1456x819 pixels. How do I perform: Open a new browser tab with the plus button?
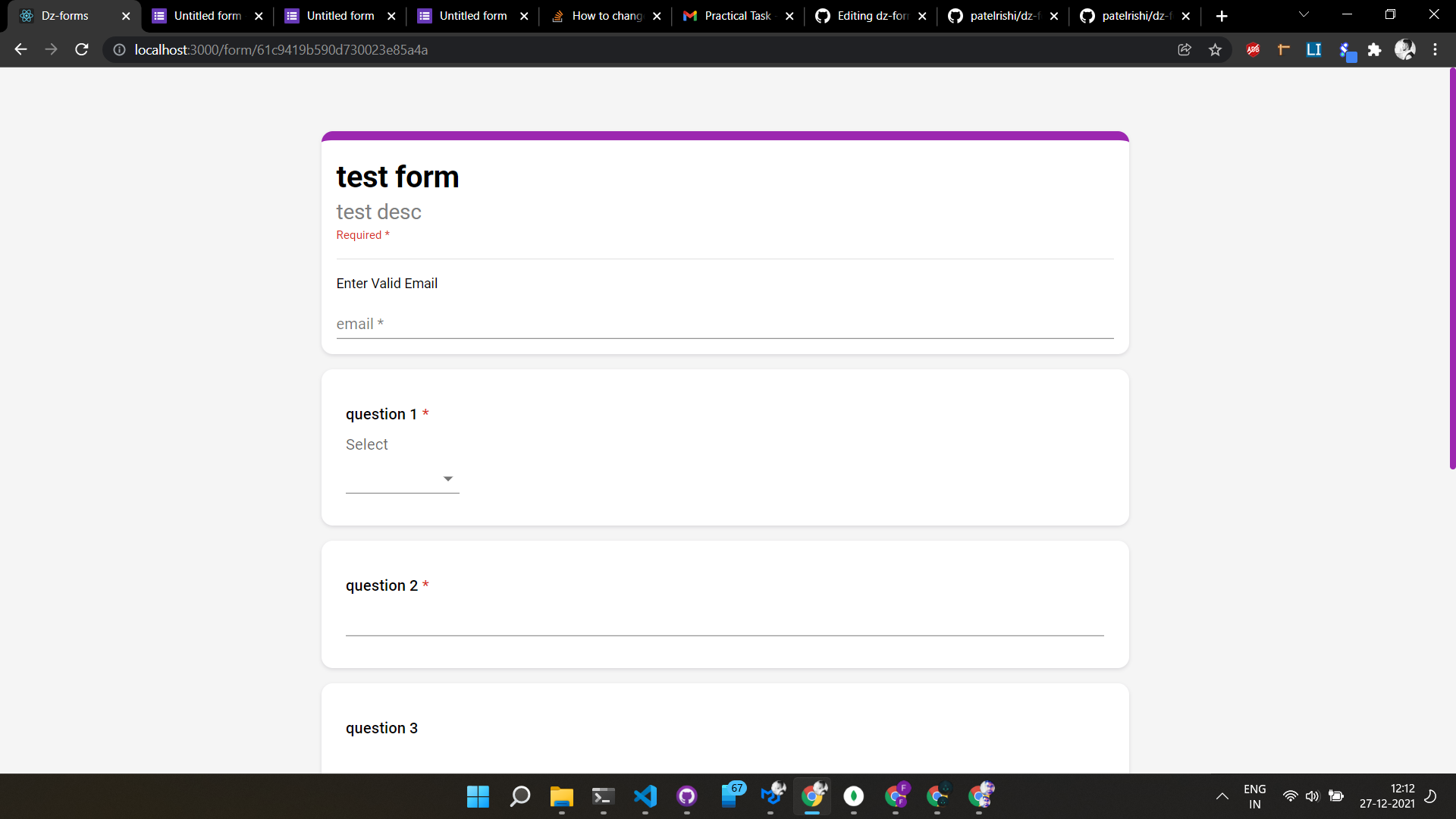click(1222, 15)
